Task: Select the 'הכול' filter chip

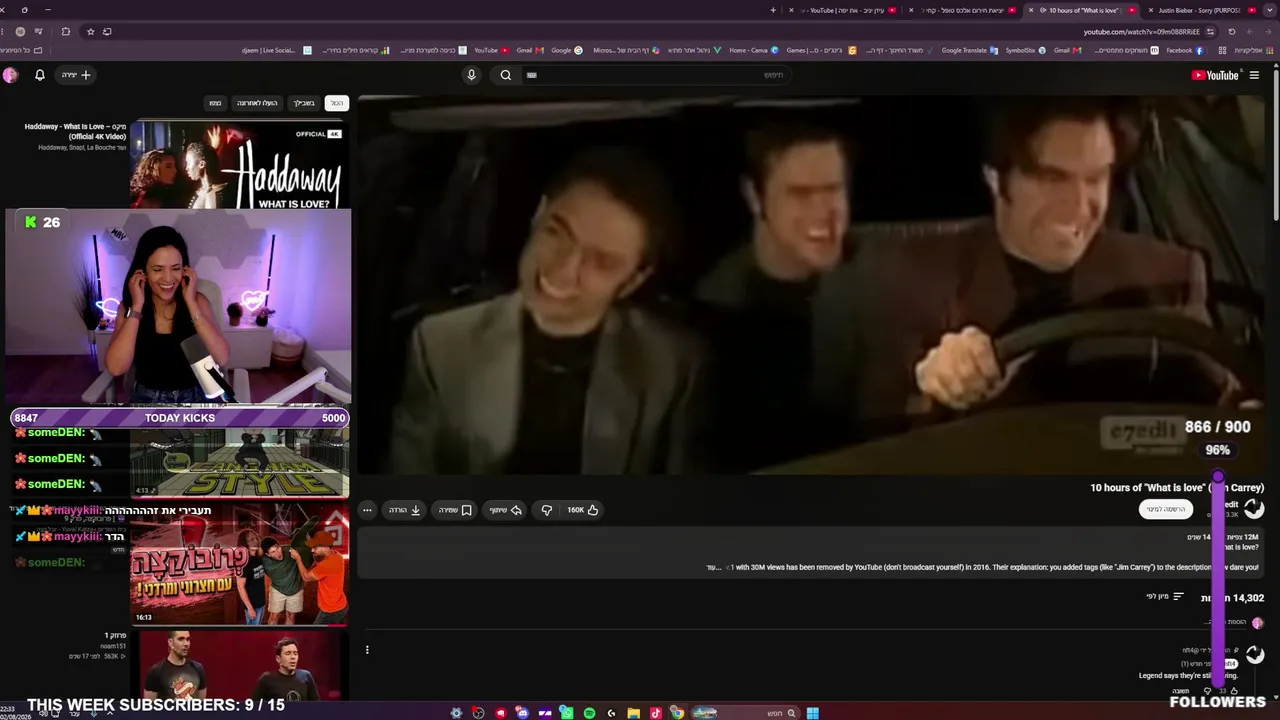Action: 337,103
